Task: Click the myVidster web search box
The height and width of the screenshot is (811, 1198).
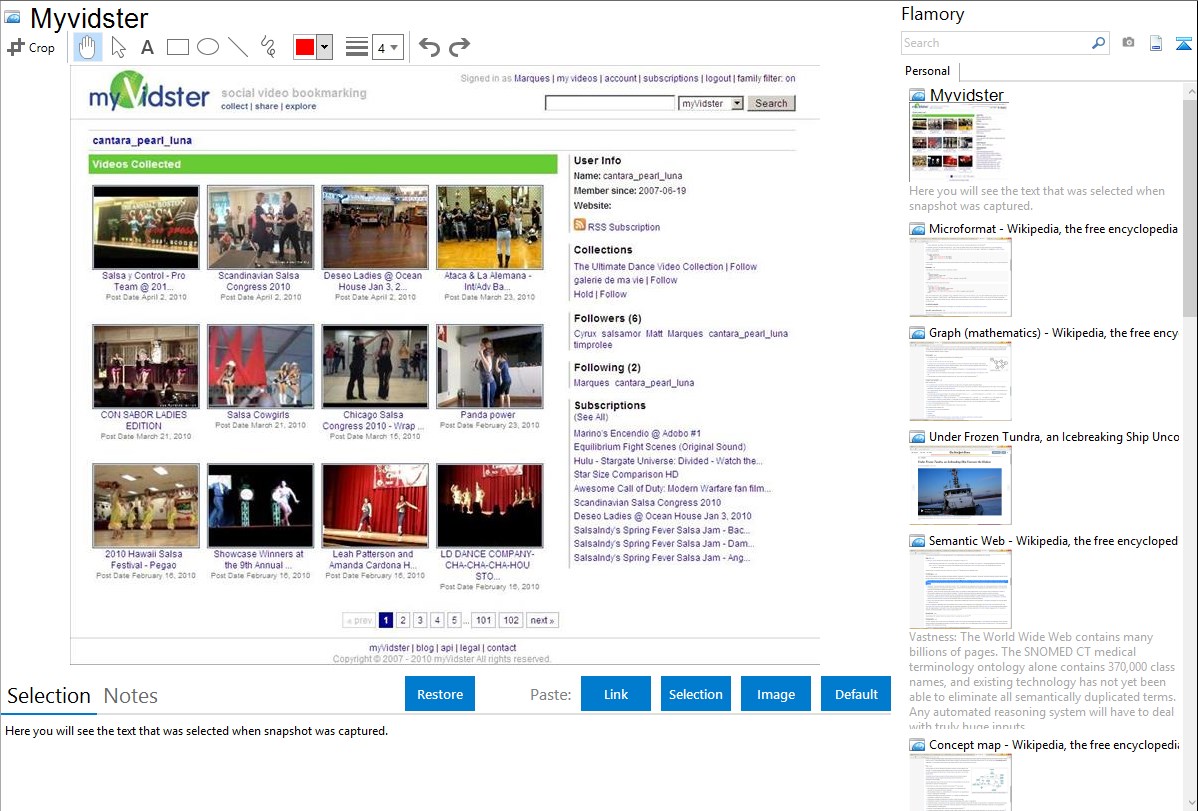Action: (610, 103)
